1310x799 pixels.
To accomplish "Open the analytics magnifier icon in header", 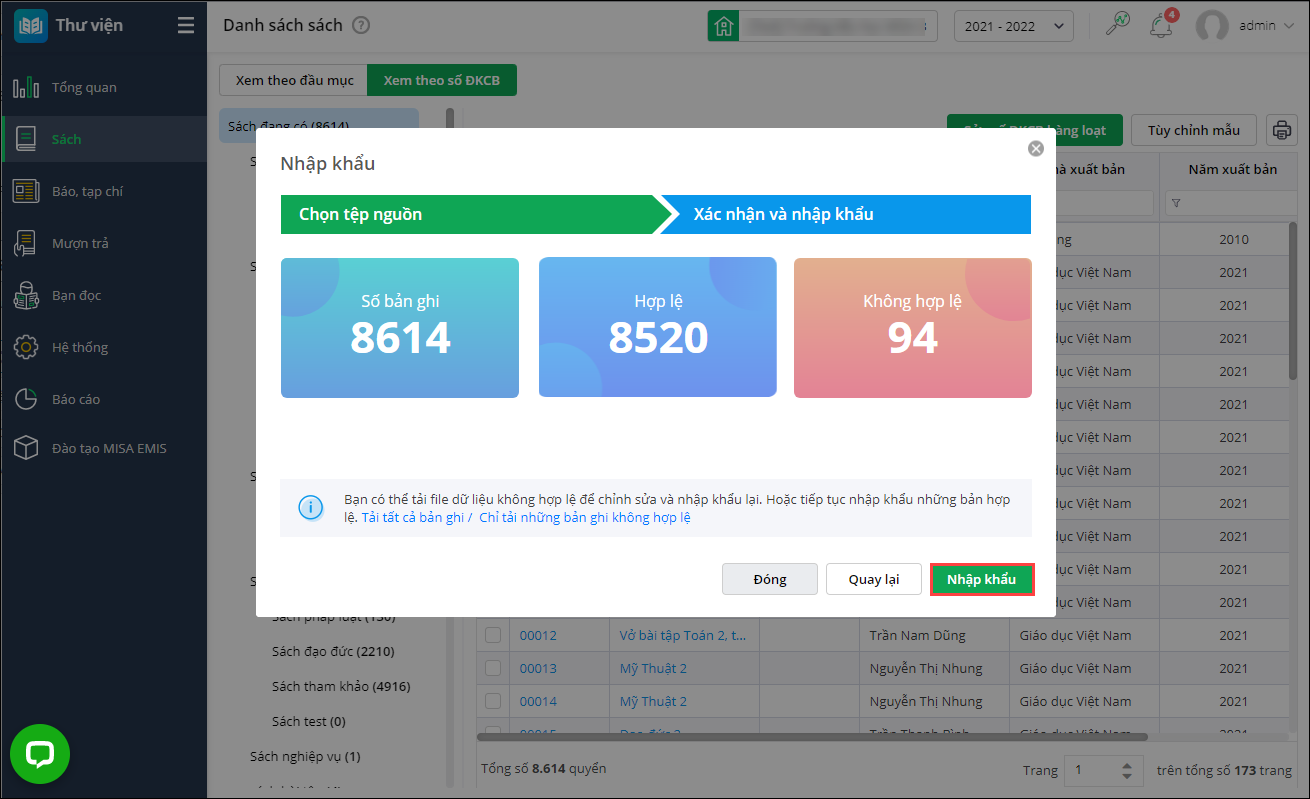I will (1118, 26).
